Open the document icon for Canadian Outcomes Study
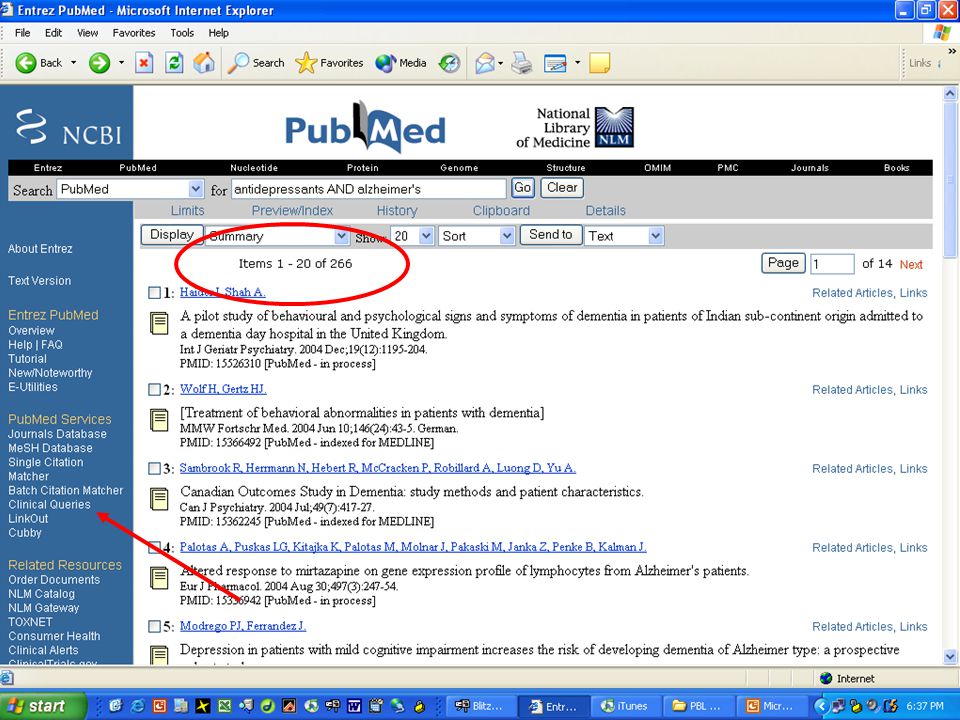This screenshot has height=720, width=960. tap(159, 499)
